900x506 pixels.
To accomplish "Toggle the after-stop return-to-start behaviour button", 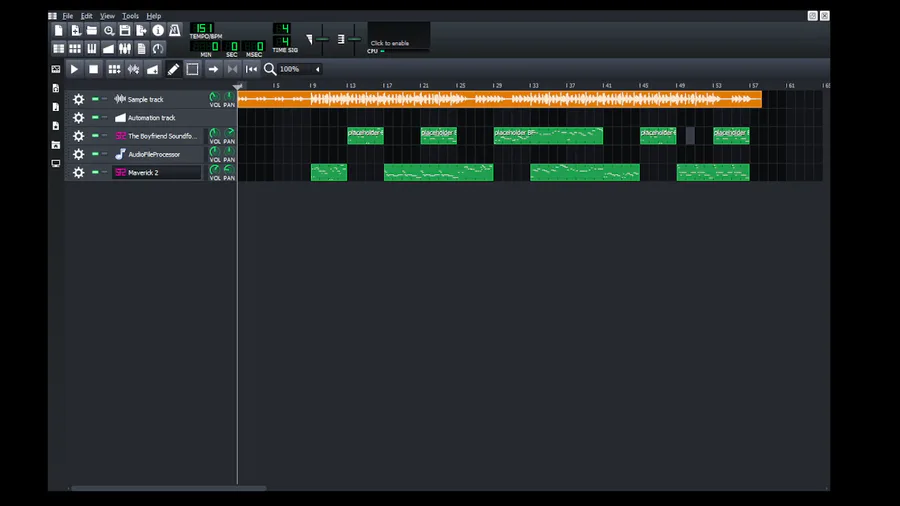I will pos(251,69).
